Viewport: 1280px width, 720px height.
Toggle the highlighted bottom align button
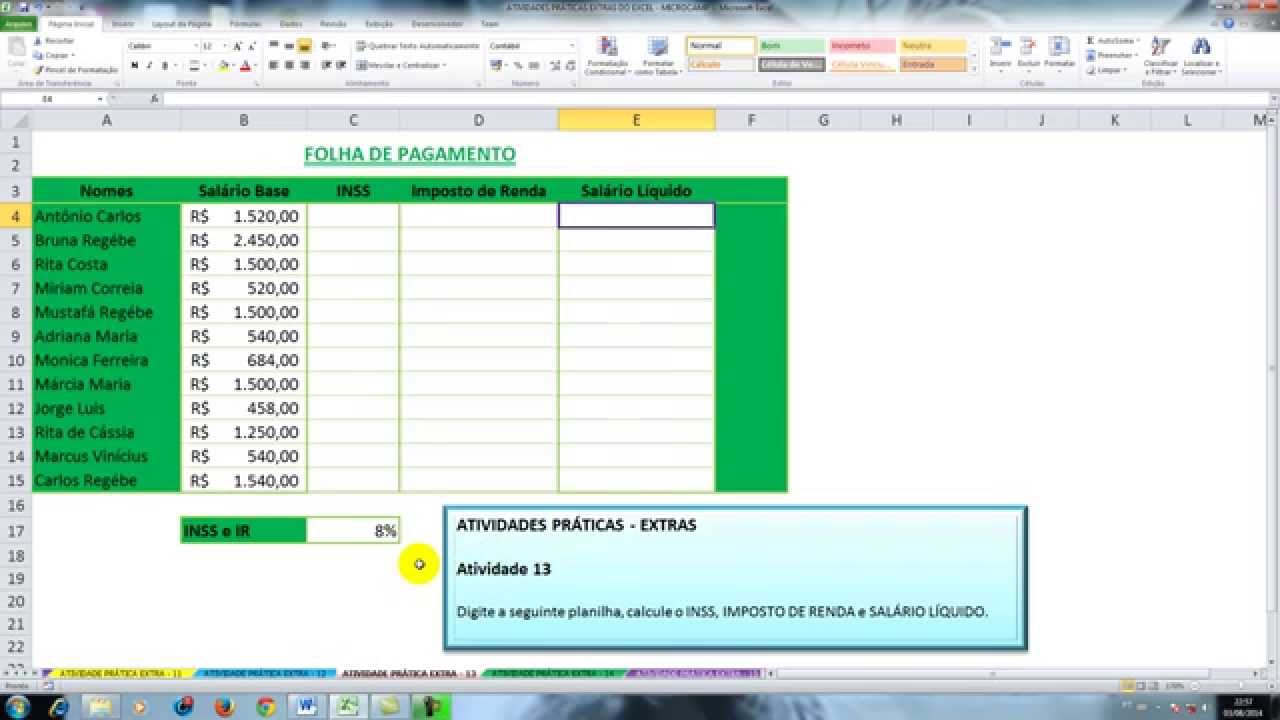[304, 46]
